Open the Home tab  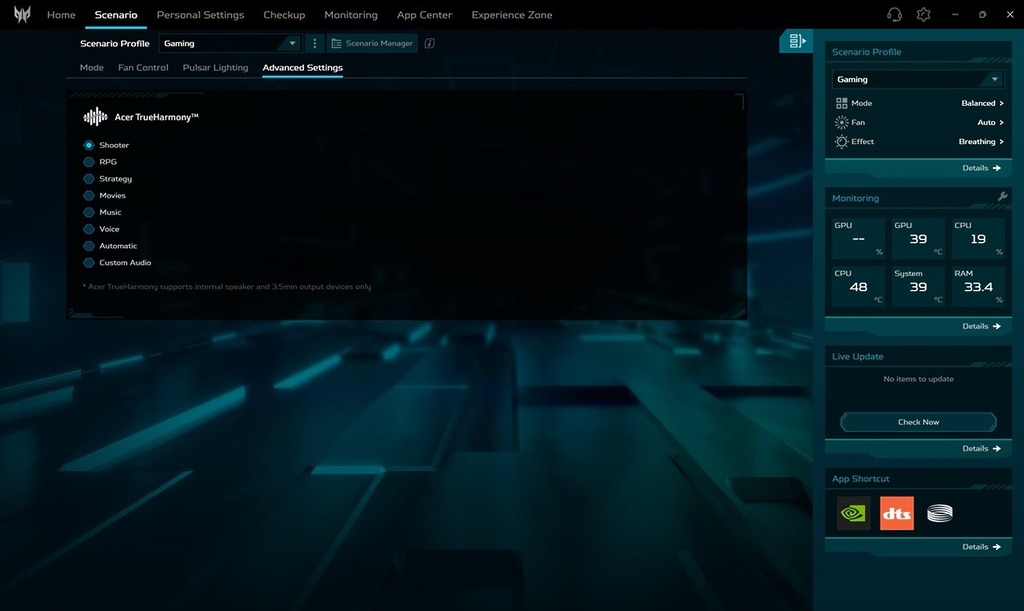(61, 14)
